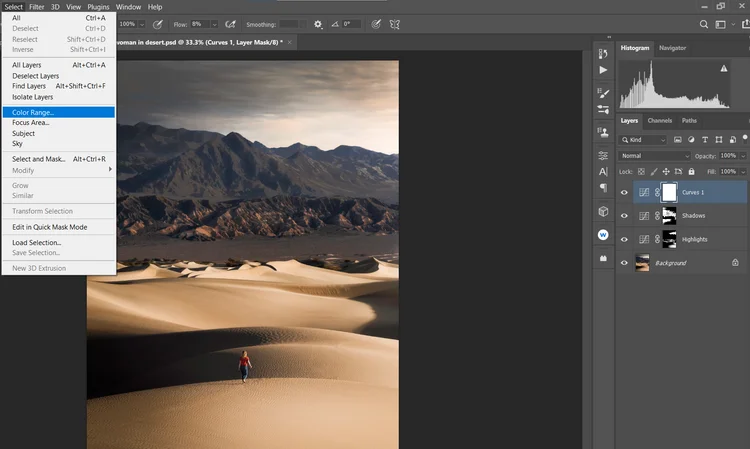Open the Paragraph panel icon
Viewport: 750px width, 449px height.
(x=603, y=187)
